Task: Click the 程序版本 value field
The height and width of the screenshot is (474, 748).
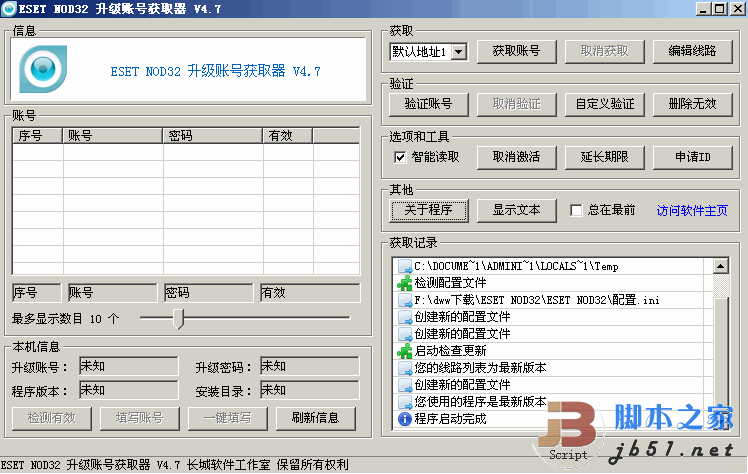Action: tap(128, 390)
